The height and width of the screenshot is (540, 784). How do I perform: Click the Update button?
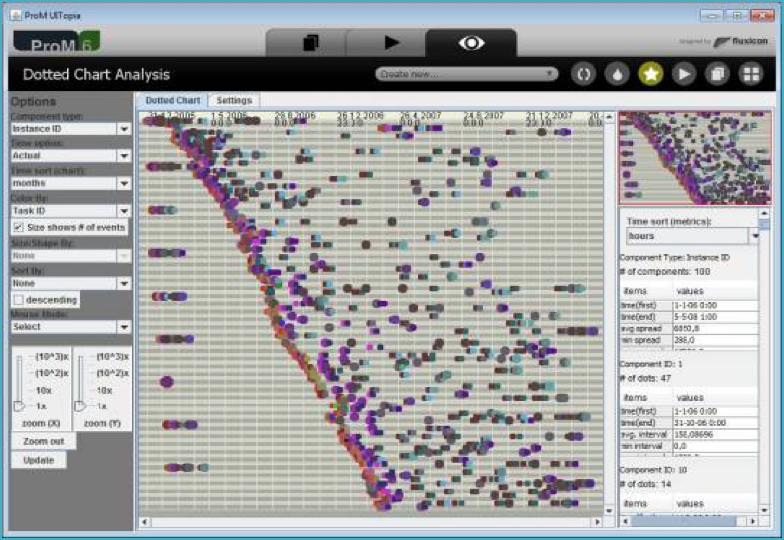point(38,460)
